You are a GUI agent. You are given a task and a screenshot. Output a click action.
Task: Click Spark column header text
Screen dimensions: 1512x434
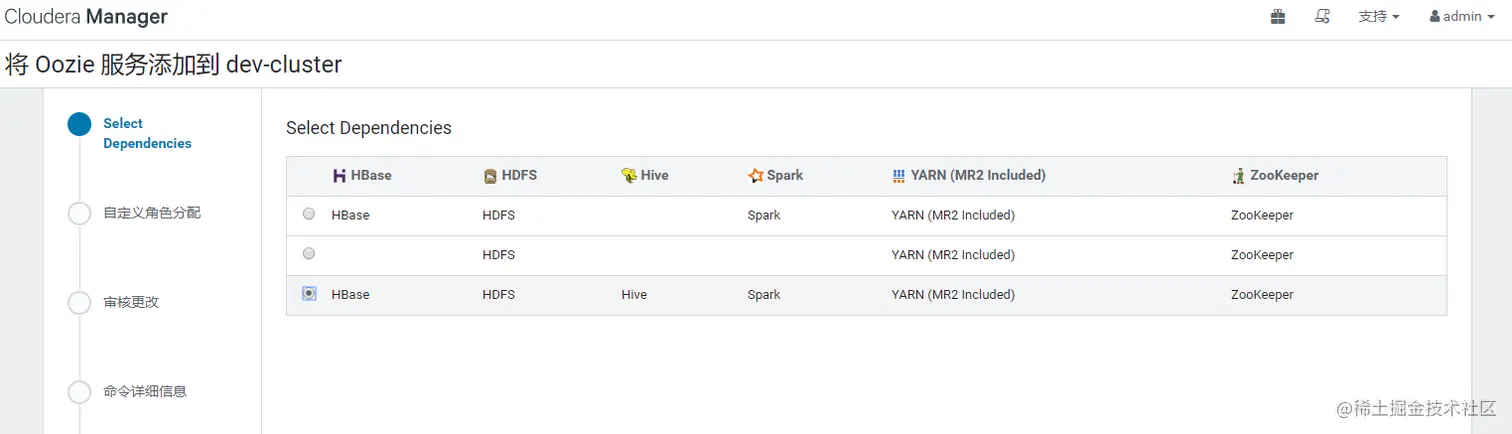(785, 175)
